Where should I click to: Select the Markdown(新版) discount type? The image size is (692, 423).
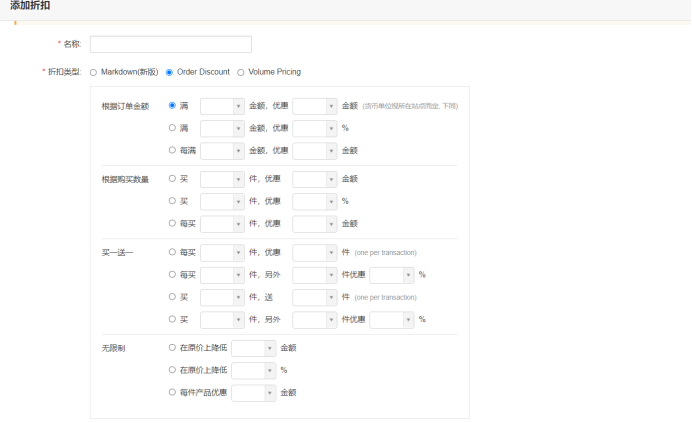[93, 72]
